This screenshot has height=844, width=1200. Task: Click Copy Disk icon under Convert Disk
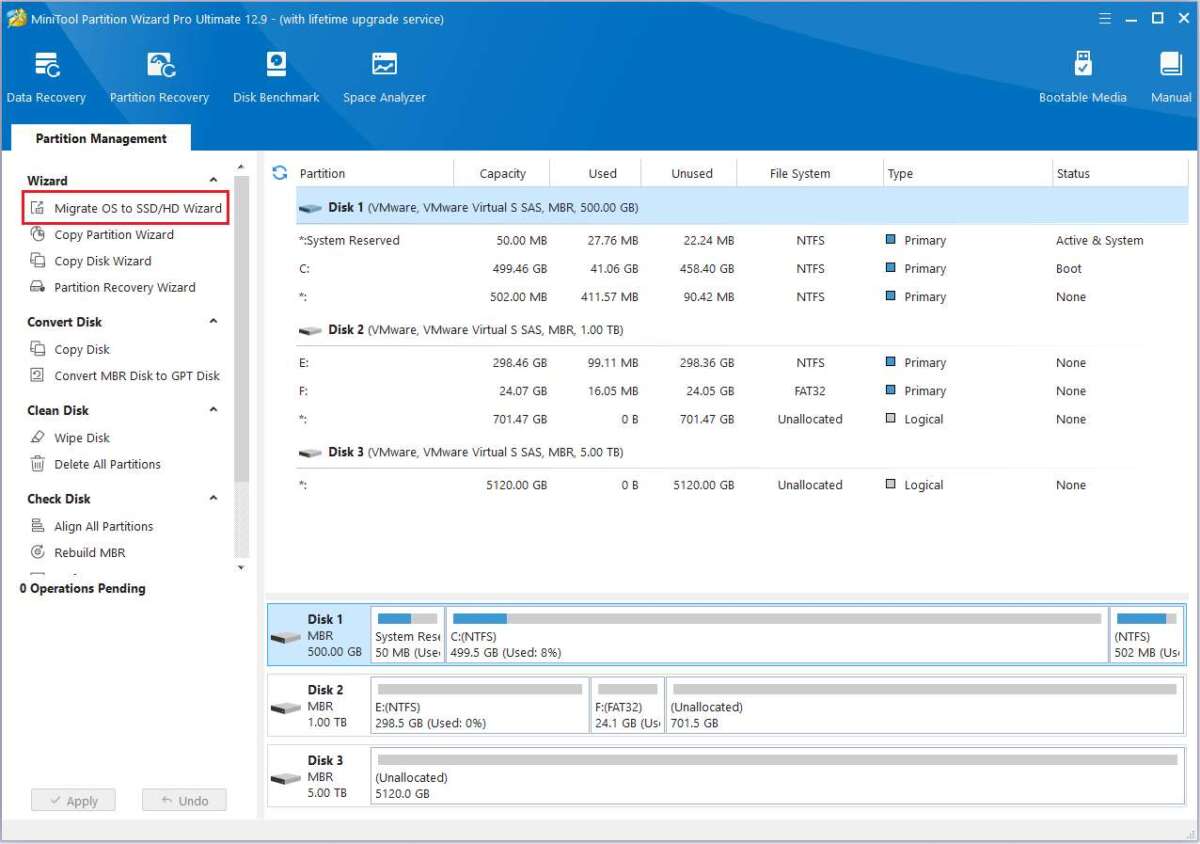pyautogui.click(x=38, y=349)
